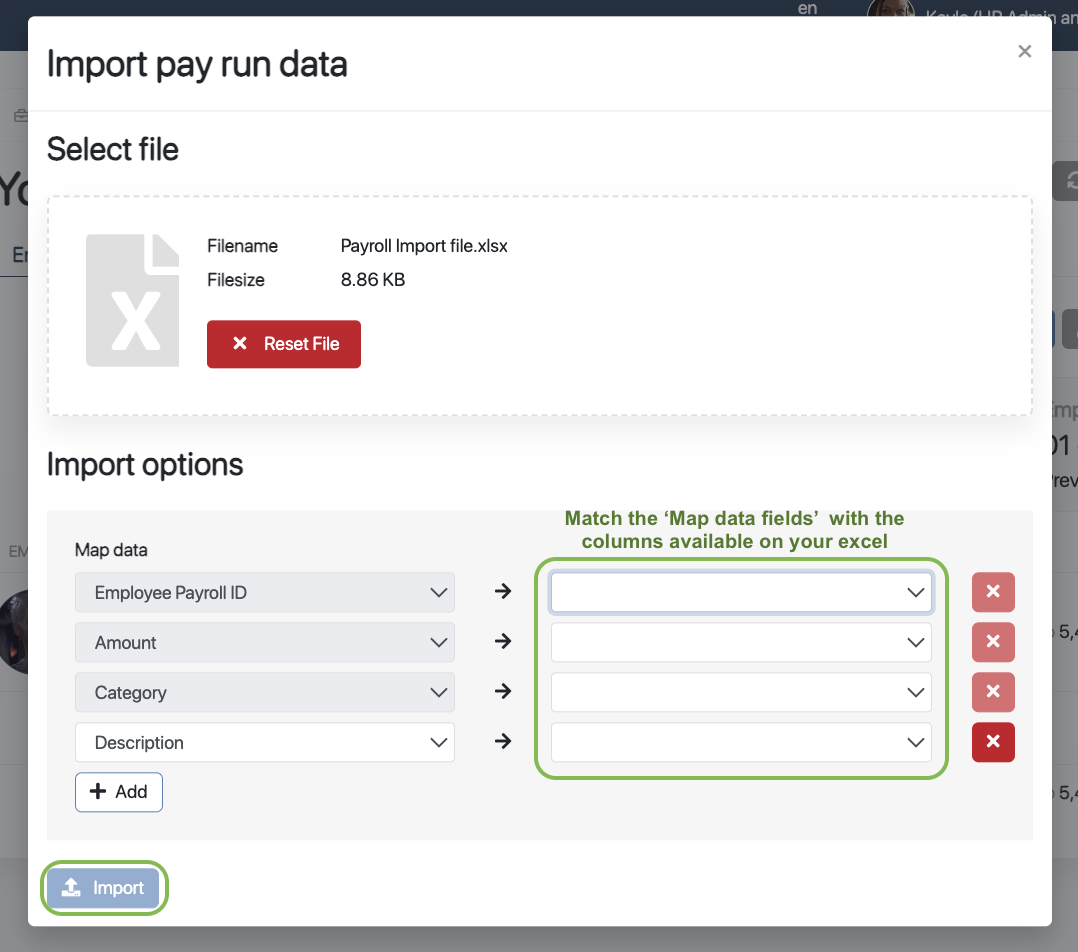1078x952 pixels.
Task: Remove the Category mapping row
Action: click(993, 692)
